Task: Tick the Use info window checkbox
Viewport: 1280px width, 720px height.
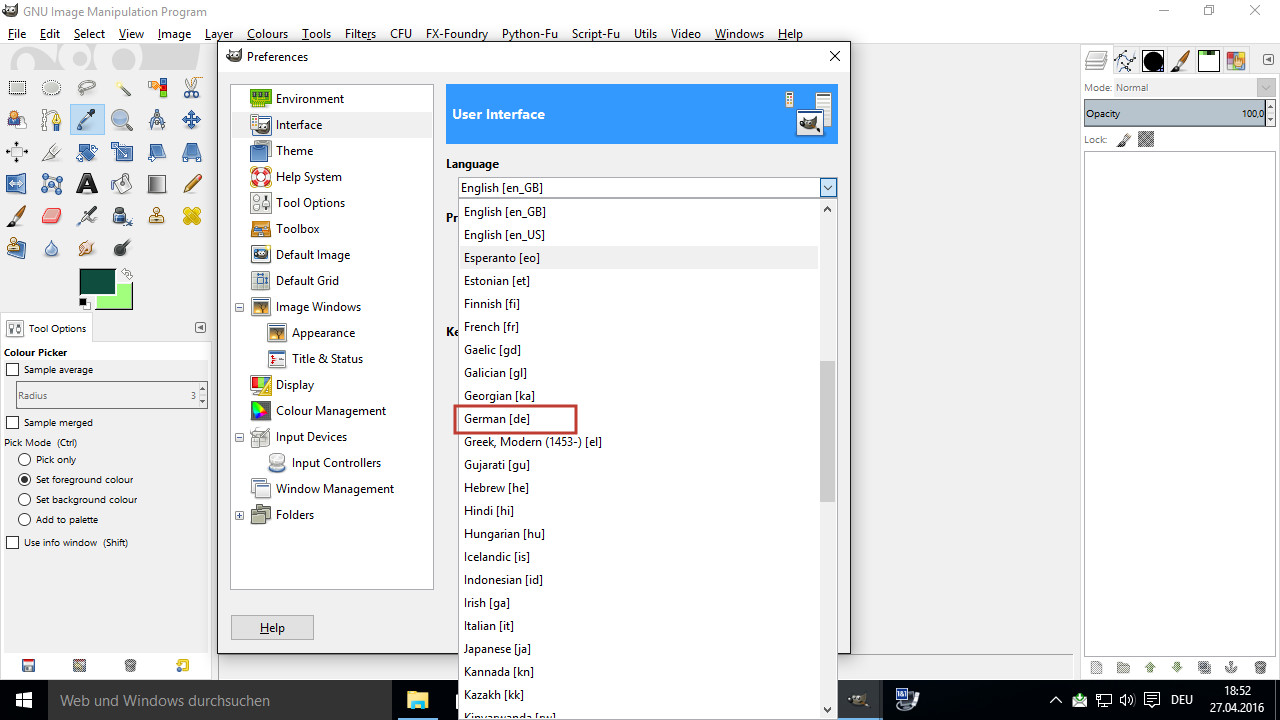Action: click(x=13, y=543)
